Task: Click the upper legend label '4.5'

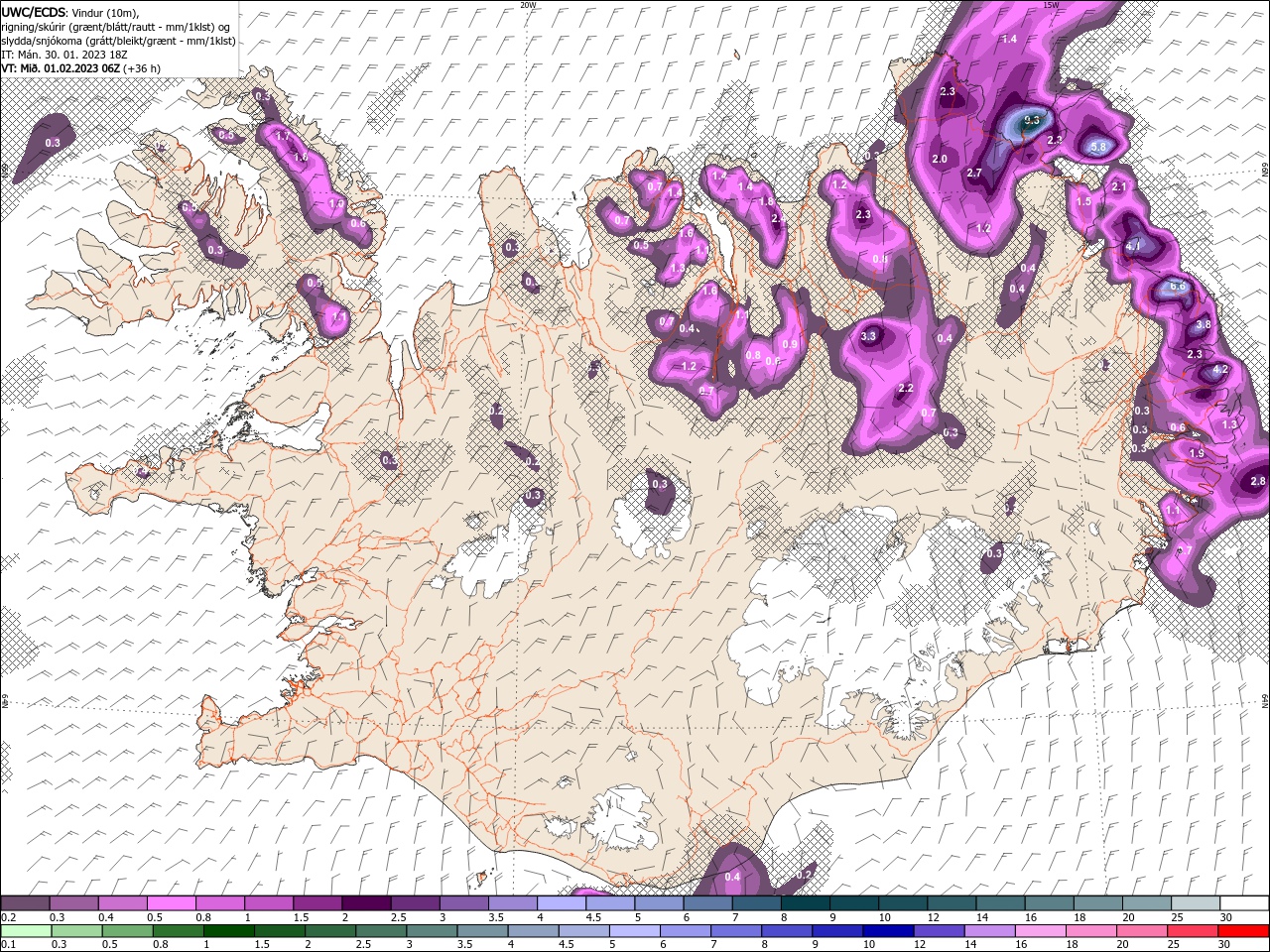Action: (x=593, y=917)
